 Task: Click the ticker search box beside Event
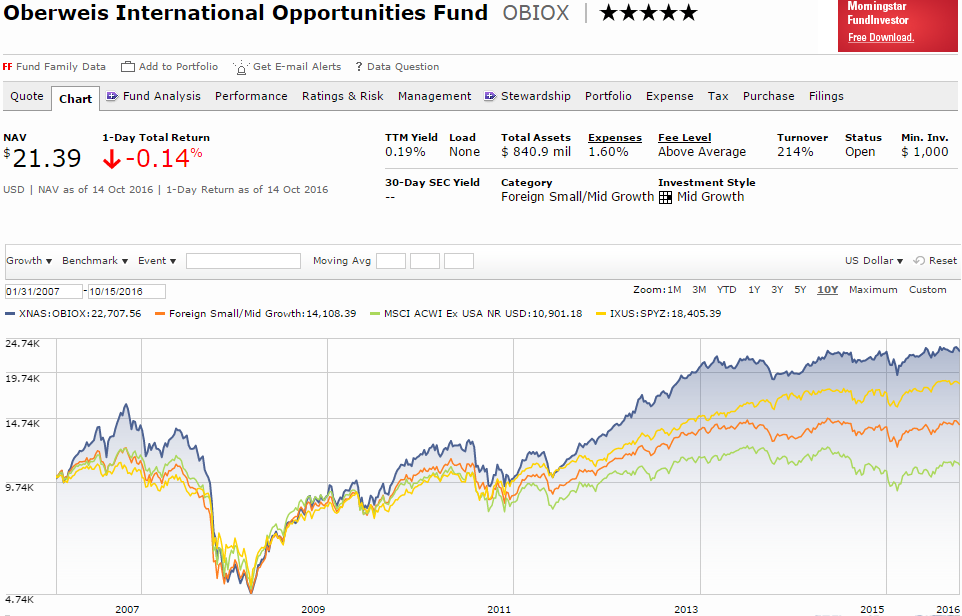pos(243,261)
